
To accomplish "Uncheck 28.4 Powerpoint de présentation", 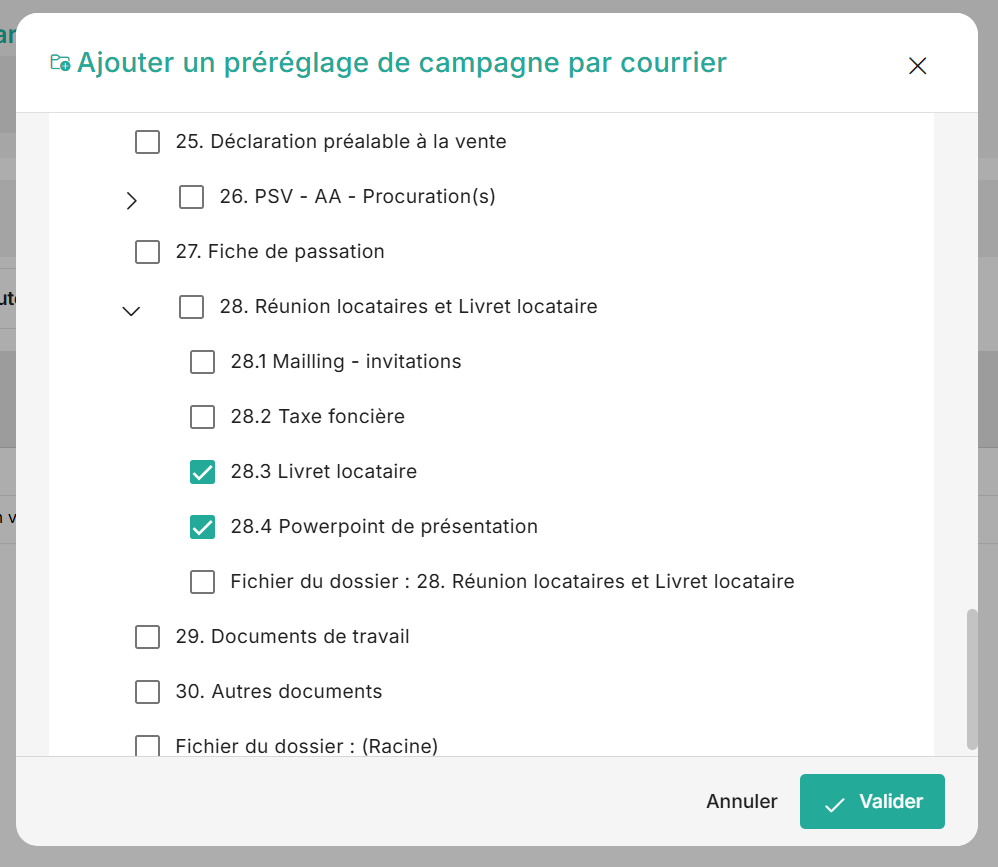I will 202,527.
